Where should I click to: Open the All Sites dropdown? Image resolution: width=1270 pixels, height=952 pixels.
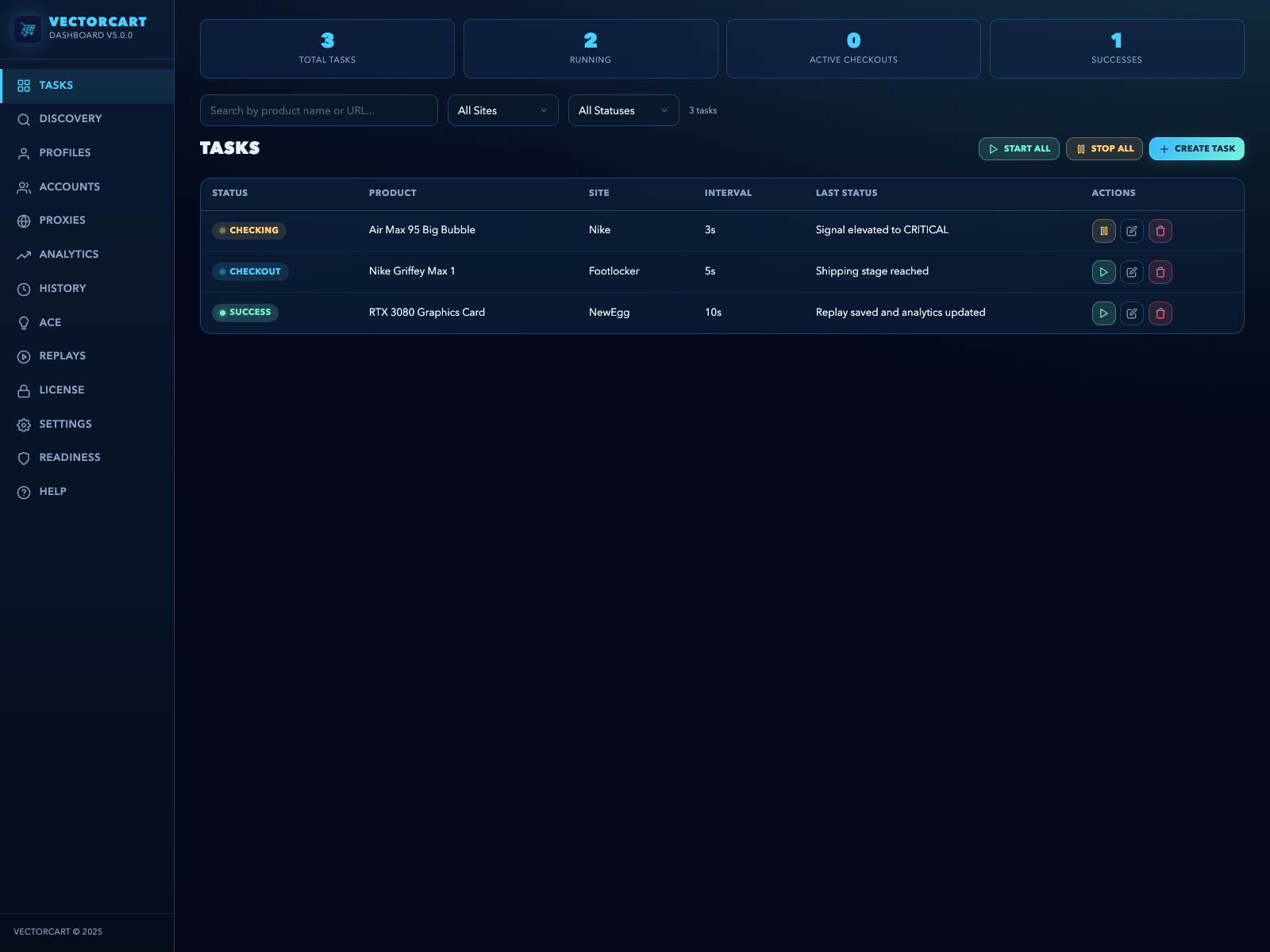(502, 110)
